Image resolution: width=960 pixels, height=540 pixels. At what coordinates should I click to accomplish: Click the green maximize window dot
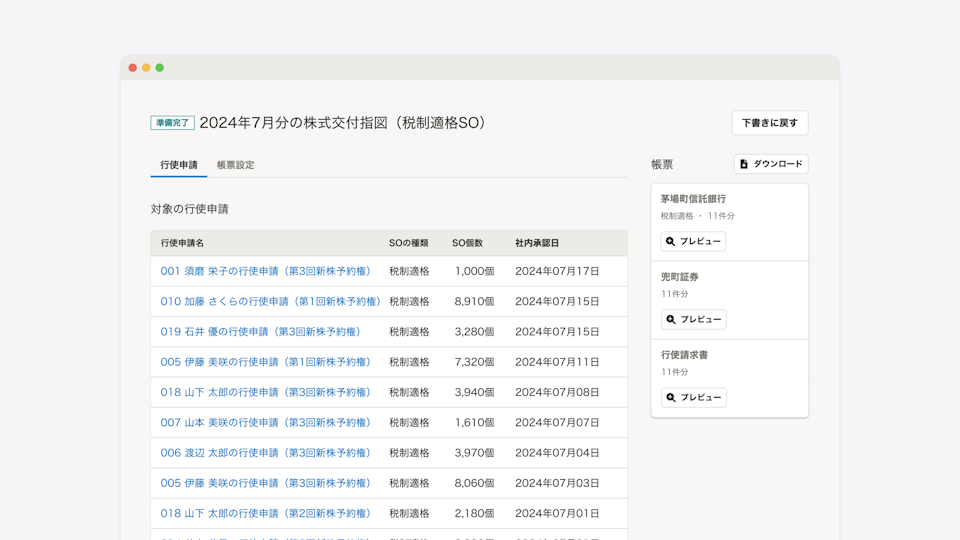[159, 68]
